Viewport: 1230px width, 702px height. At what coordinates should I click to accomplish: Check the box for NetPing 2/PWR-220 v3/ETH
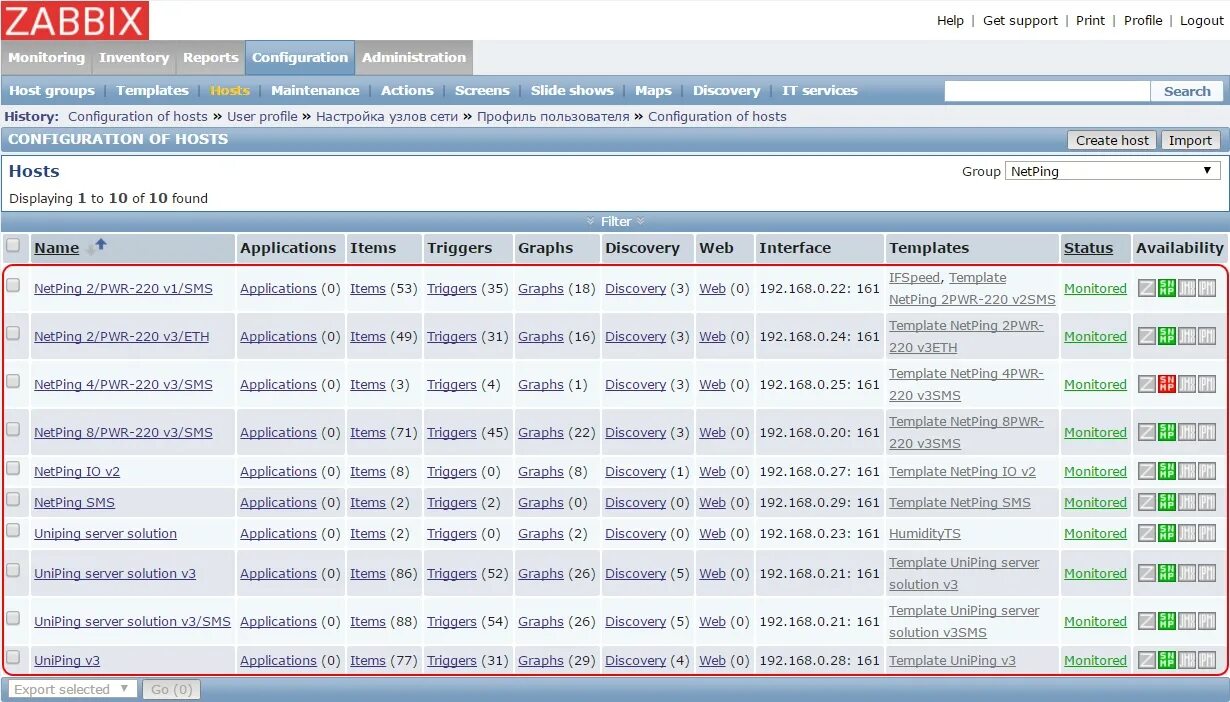click(x=13, y=333)
